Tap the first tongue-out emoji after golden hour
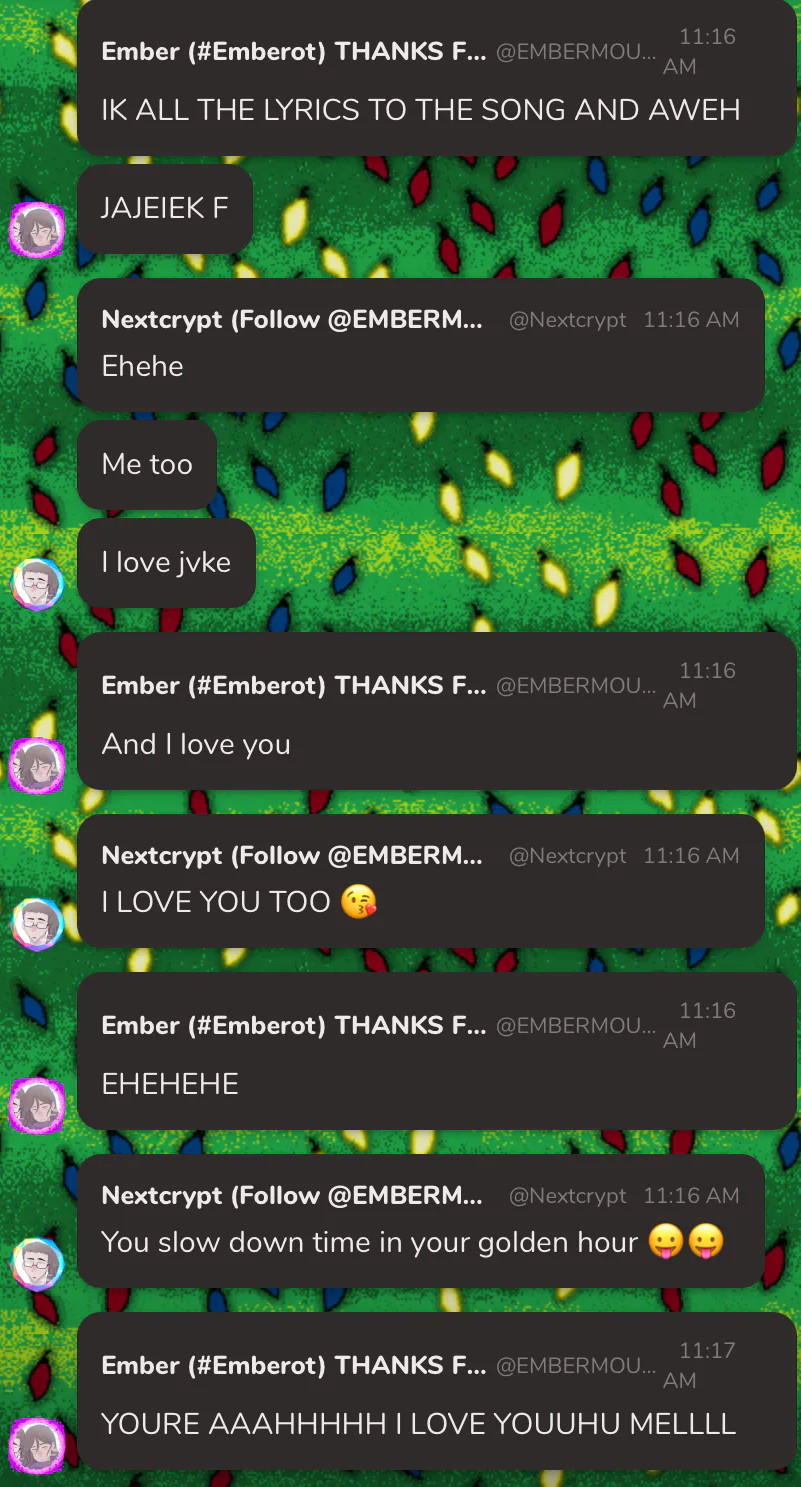801x1487 pixels. pyautogui.click(x=665, y=1242)
